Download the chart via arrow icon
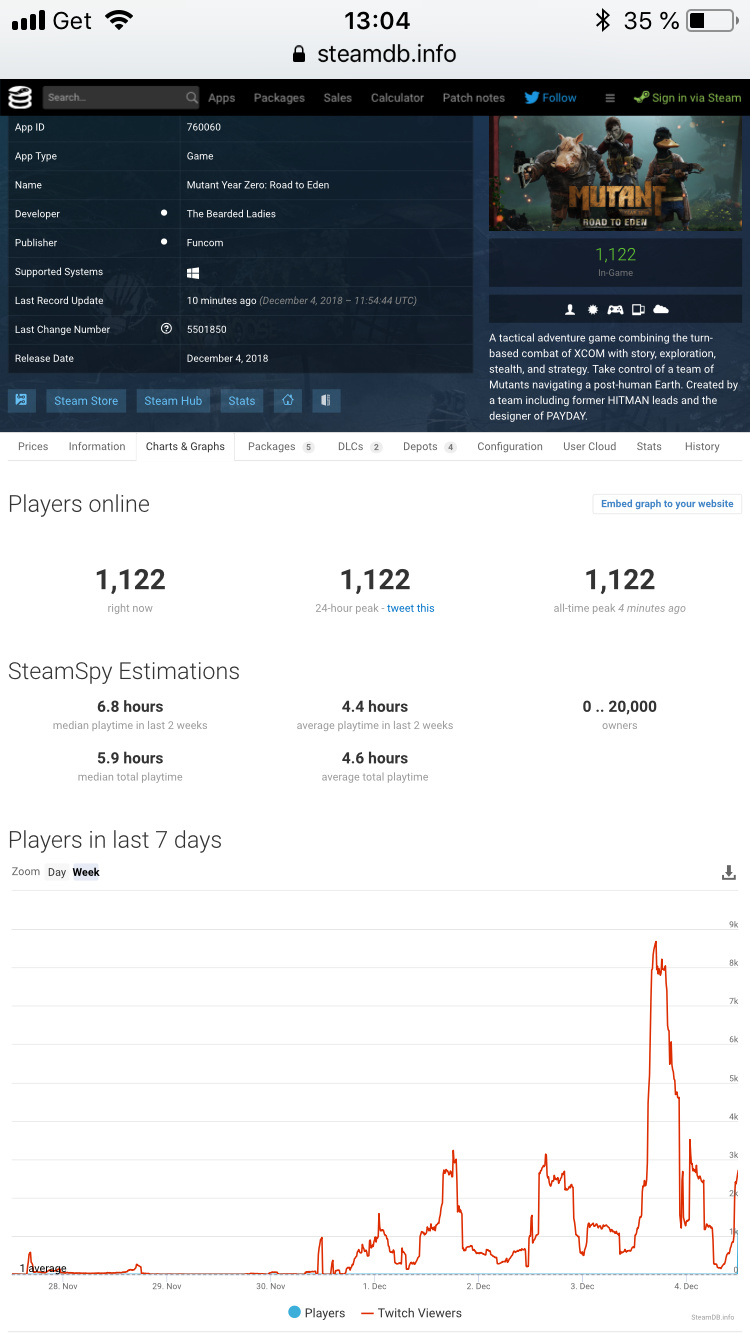The image size is (750, 1334). coord(729,873)
